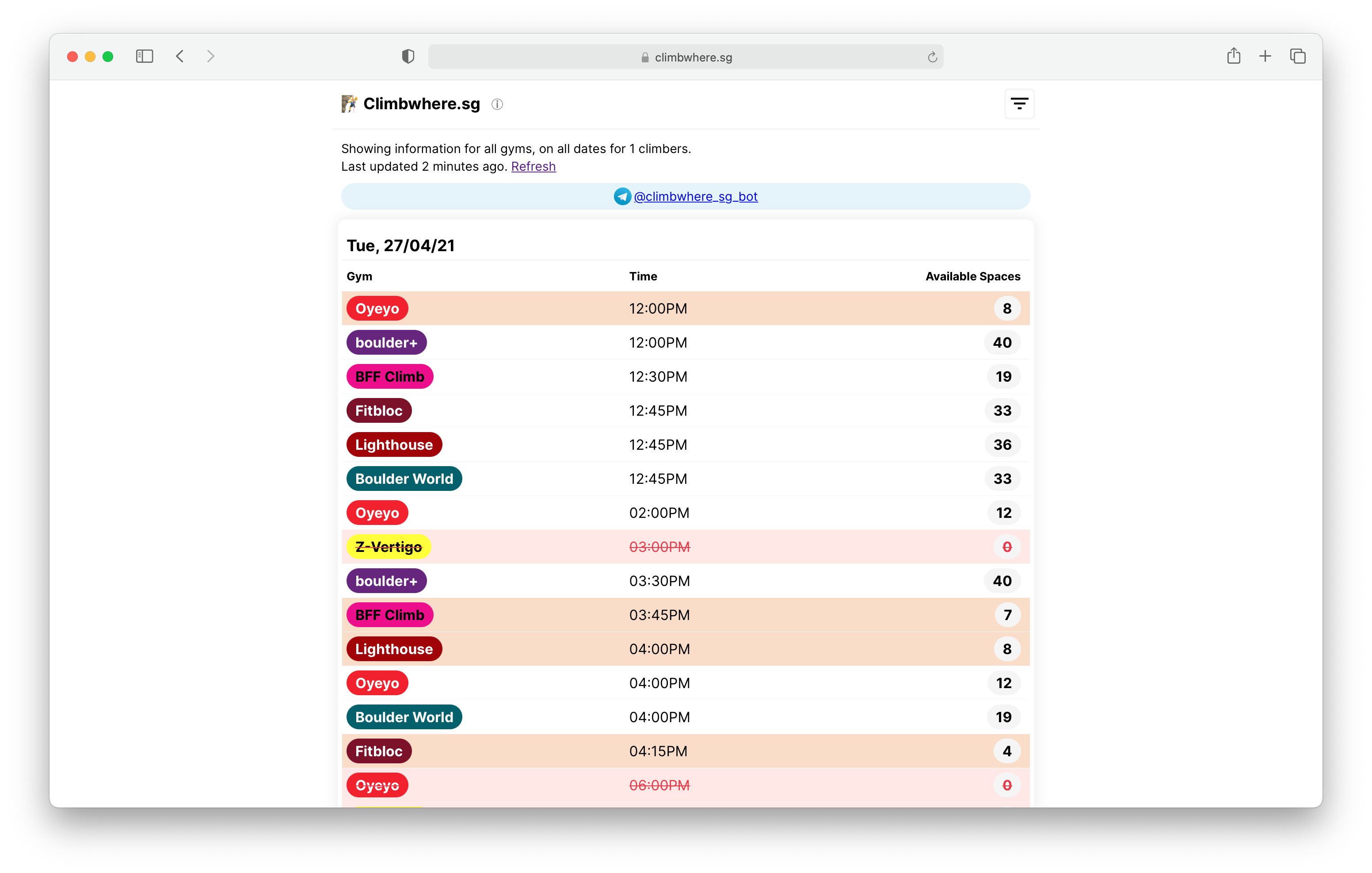Image resolution: width=1372 pixels, height=873 pixels.
Task: Click the Time column header
Action: pyautogui.click(x=643, y=276)
